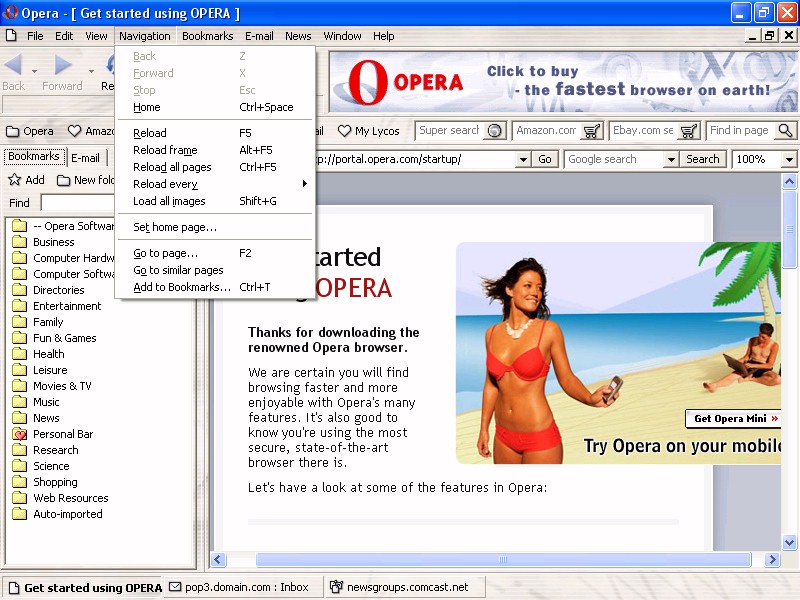This screenshot has height=600, width=800.
Task: Open the Bookmarks menu in menu bar
Action: (207, 36)
